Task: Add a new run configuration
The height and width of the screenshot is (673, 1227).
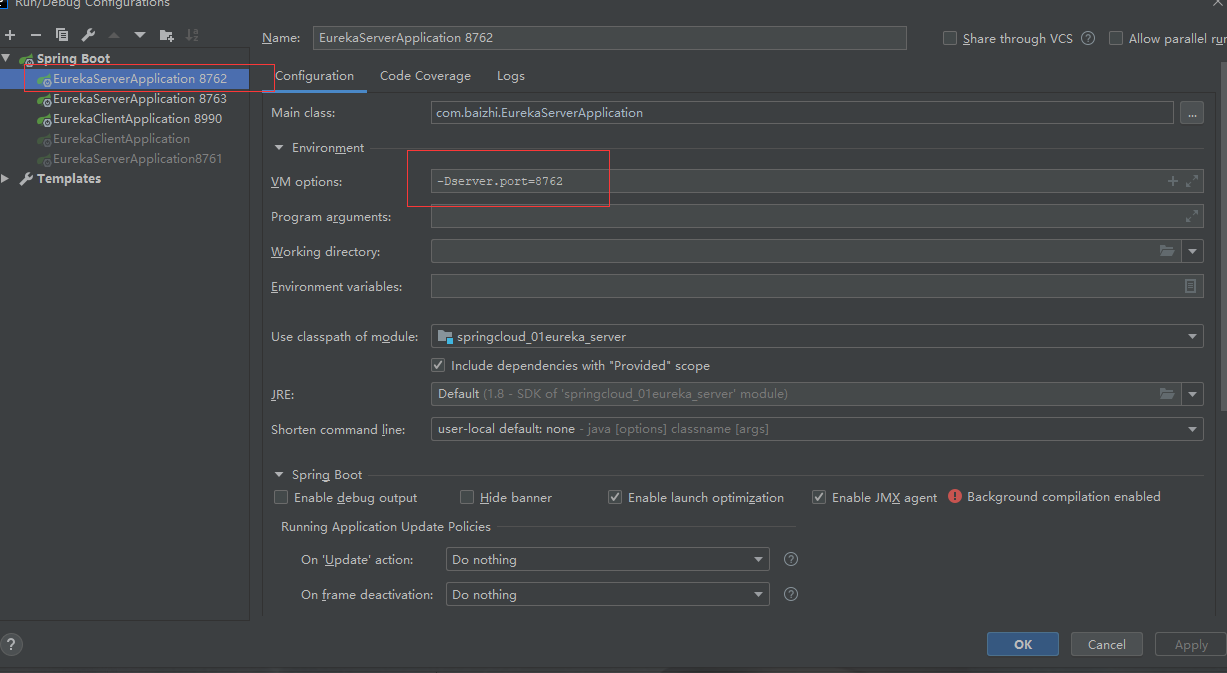Action: click(10, 35)
